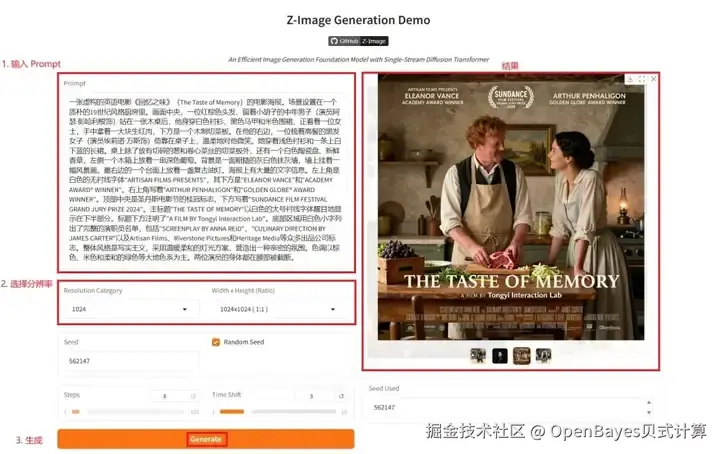The width and height of the screenshot is (720, 454).
Task: Click the Generate button
Action: coord(206,439)
